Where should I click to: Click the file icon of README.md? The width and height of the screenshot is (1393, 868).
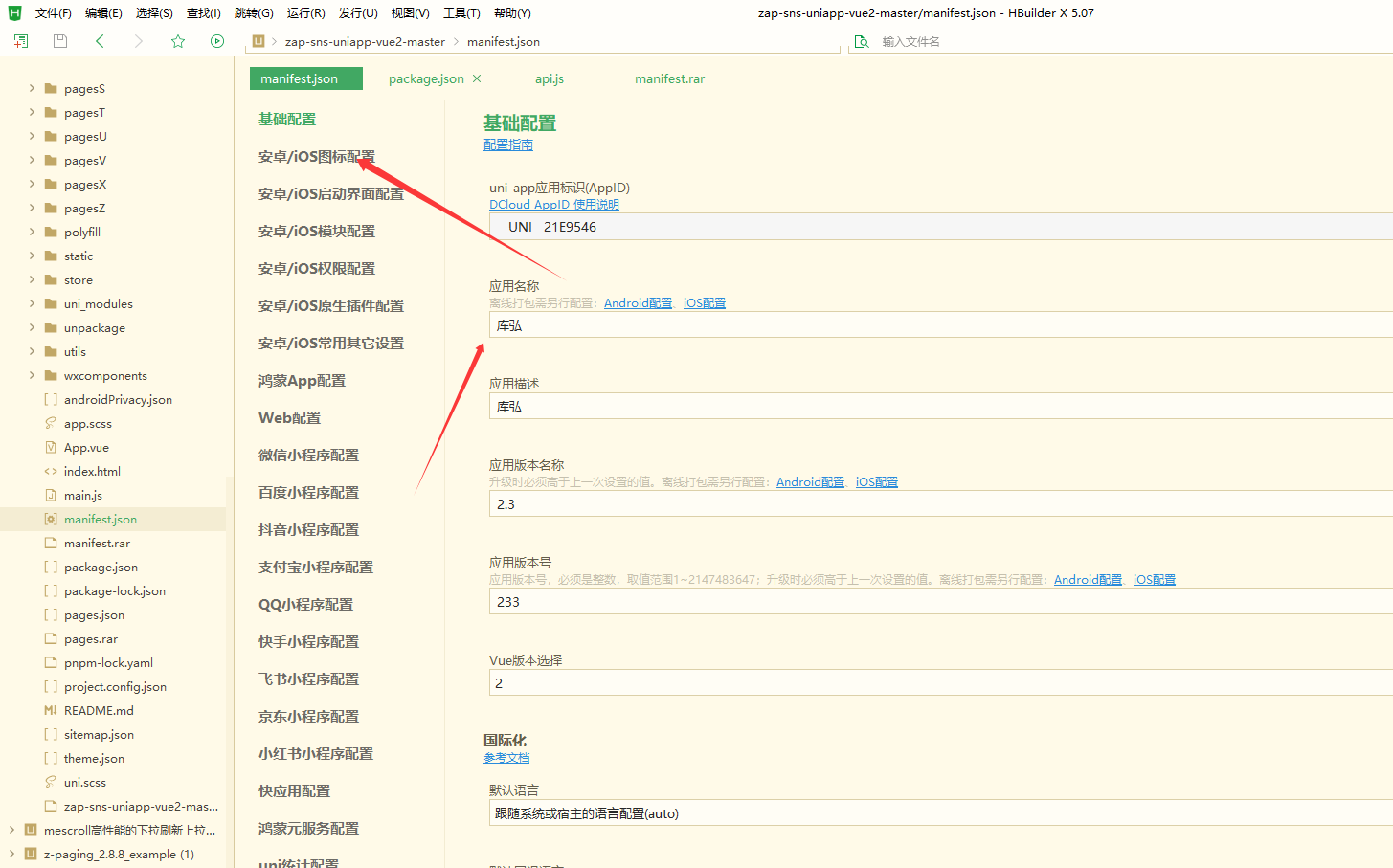(51, 710)
